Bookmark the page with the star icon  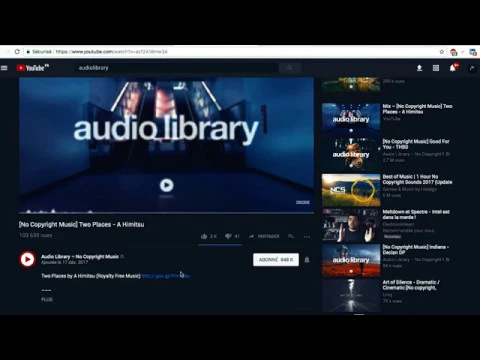point(442,52)
